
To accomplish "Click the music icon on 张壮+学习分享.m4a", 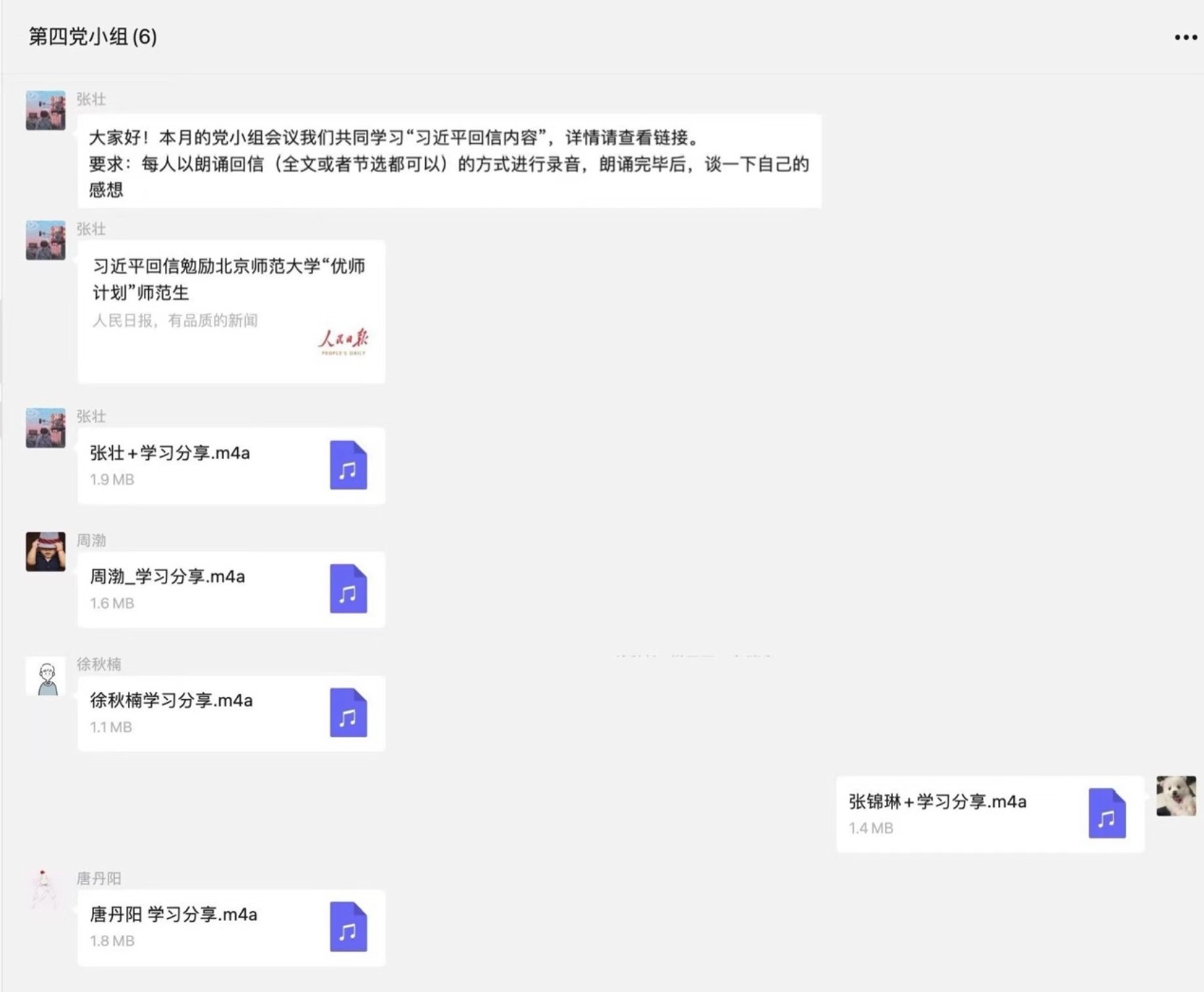I will [x=349, y=466].
